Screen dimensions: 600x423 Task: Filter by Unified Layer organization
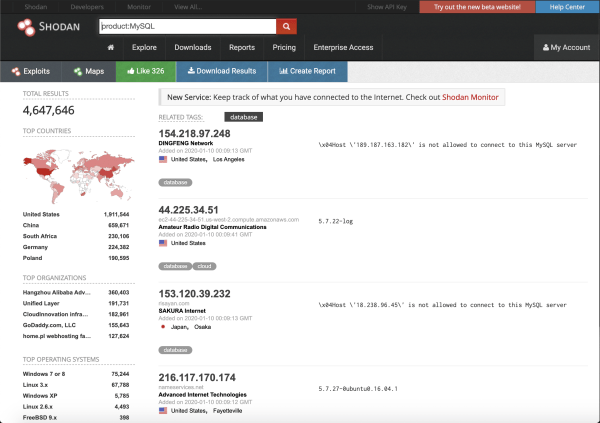coord(41,303)
